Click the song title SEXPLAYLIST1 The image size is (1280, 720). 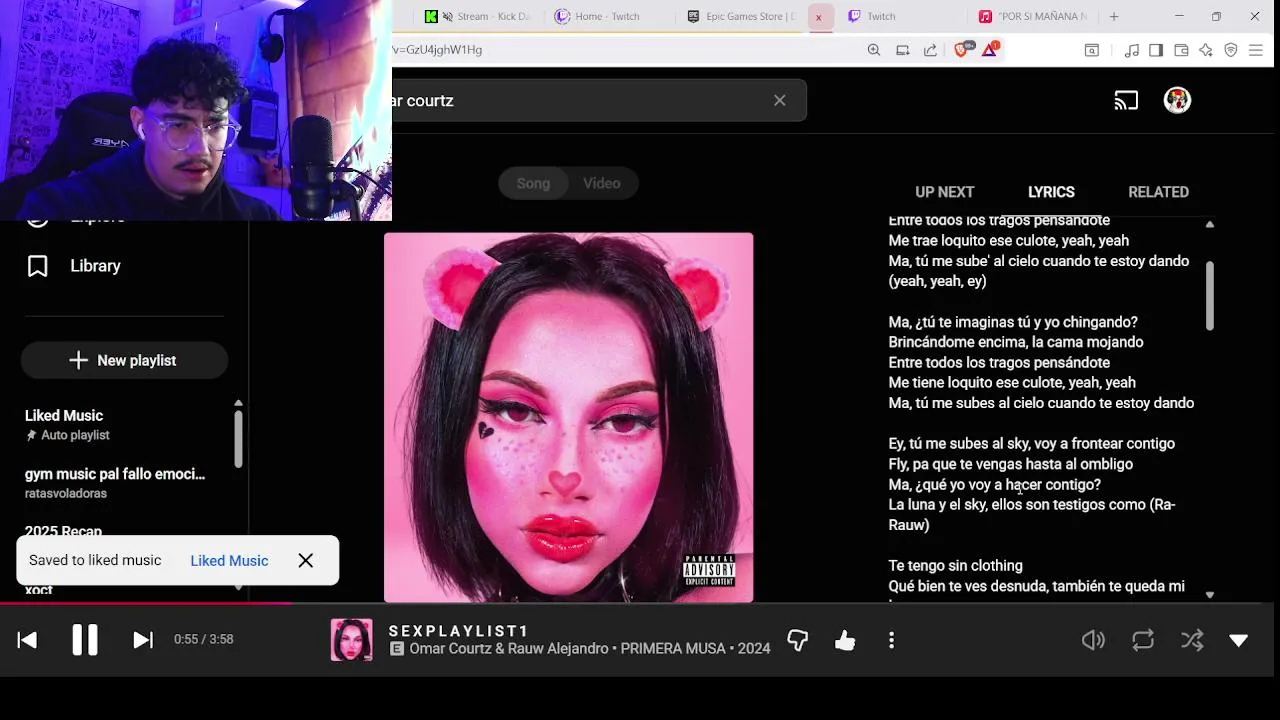click(458, 631)
